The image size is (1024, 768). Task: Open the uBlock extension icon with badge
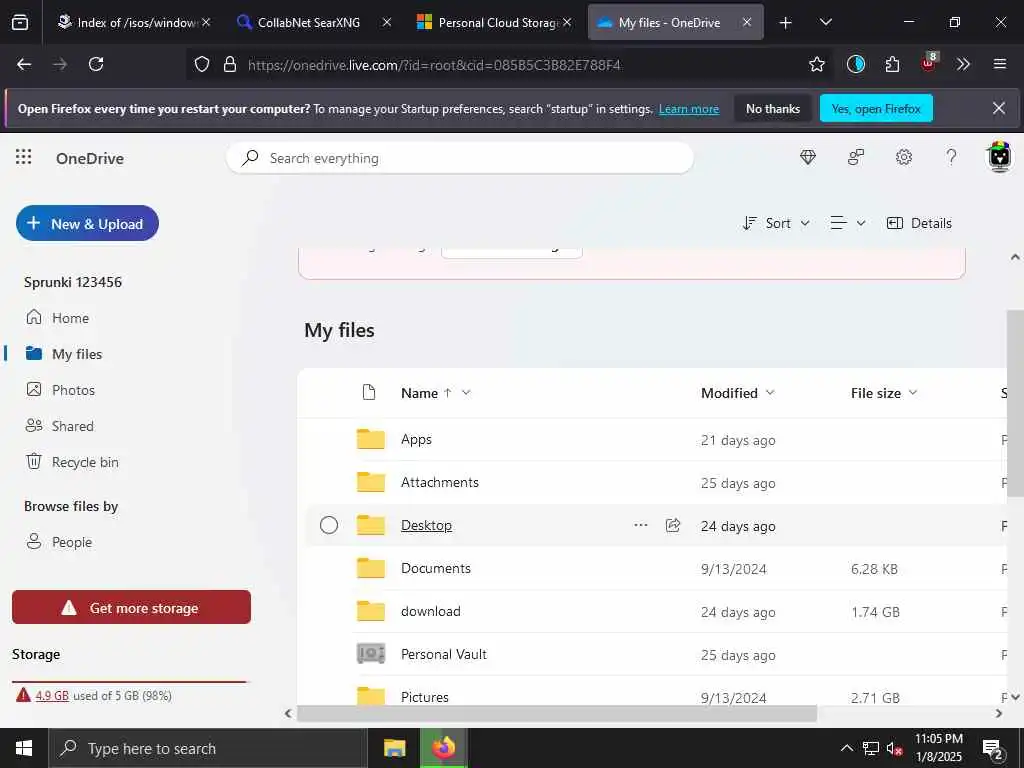(929, 63)
